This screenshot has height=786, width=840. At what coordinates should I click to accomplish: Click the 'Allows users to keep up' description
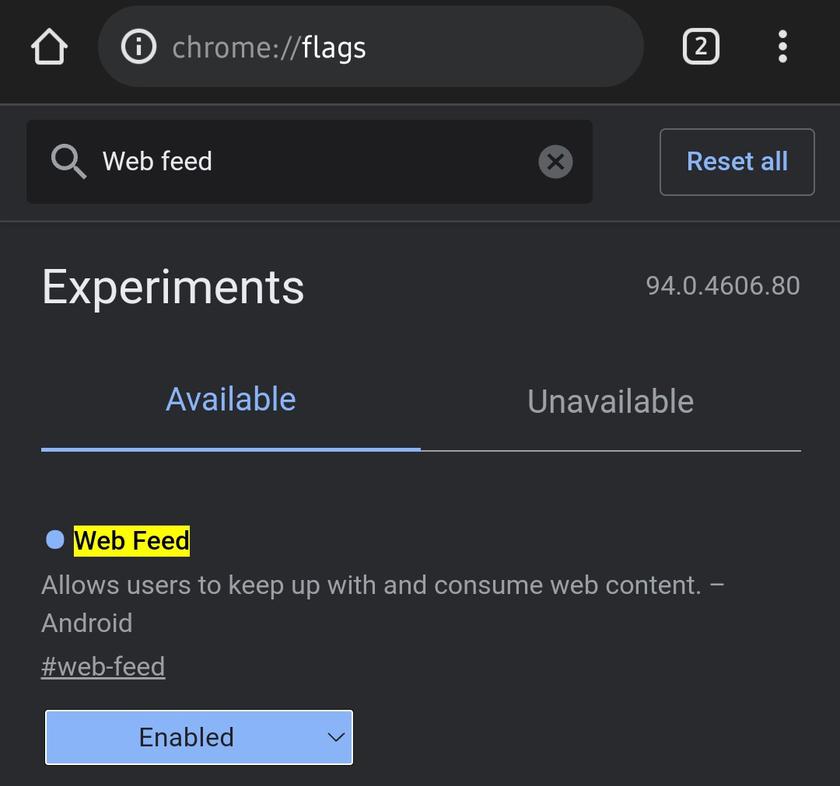pyautogui.click(x=370, y=585)
